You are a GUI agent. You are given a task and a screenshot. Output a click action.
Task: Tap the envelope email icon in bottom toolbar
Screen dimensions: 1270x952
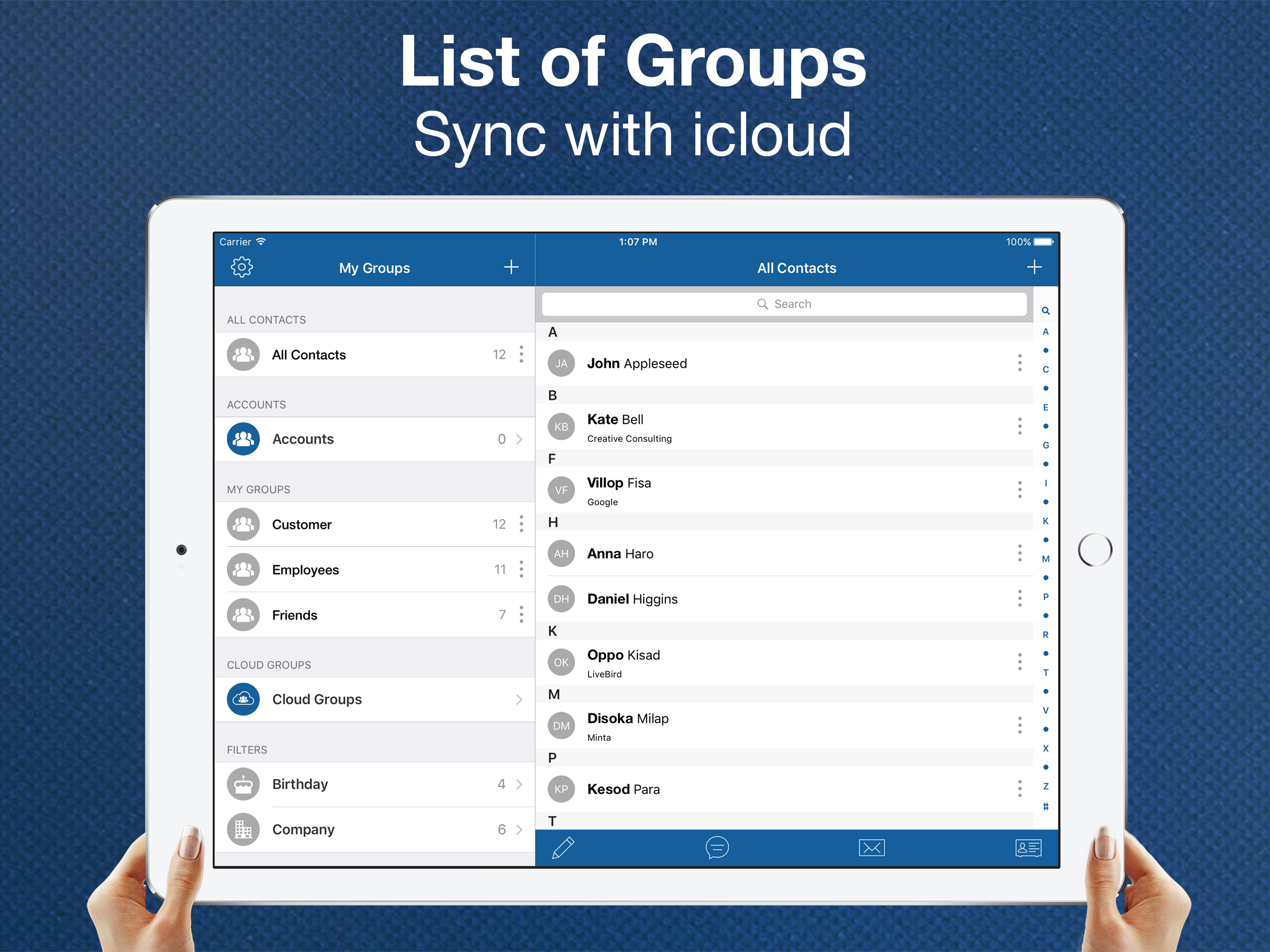(x=871, y=847)
